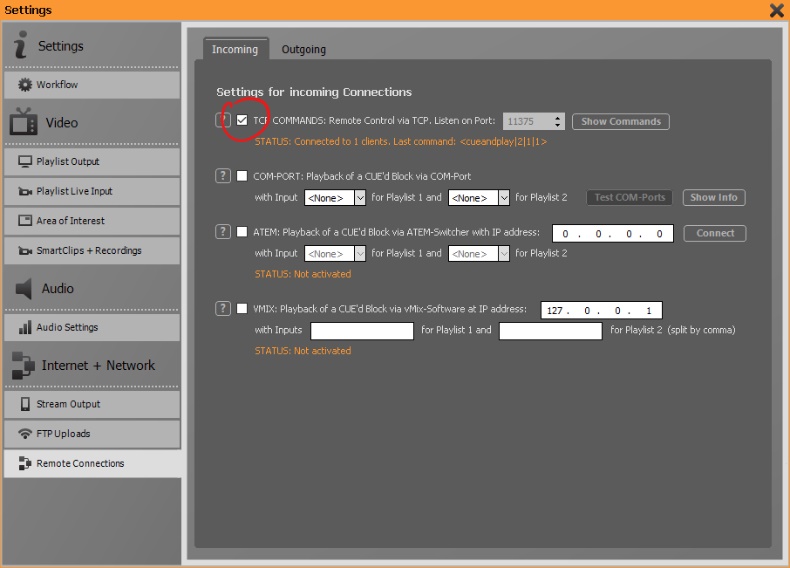Screen dimensions: 790x568
Task: Click the Internet + Network computers icon
Action: 23,365
